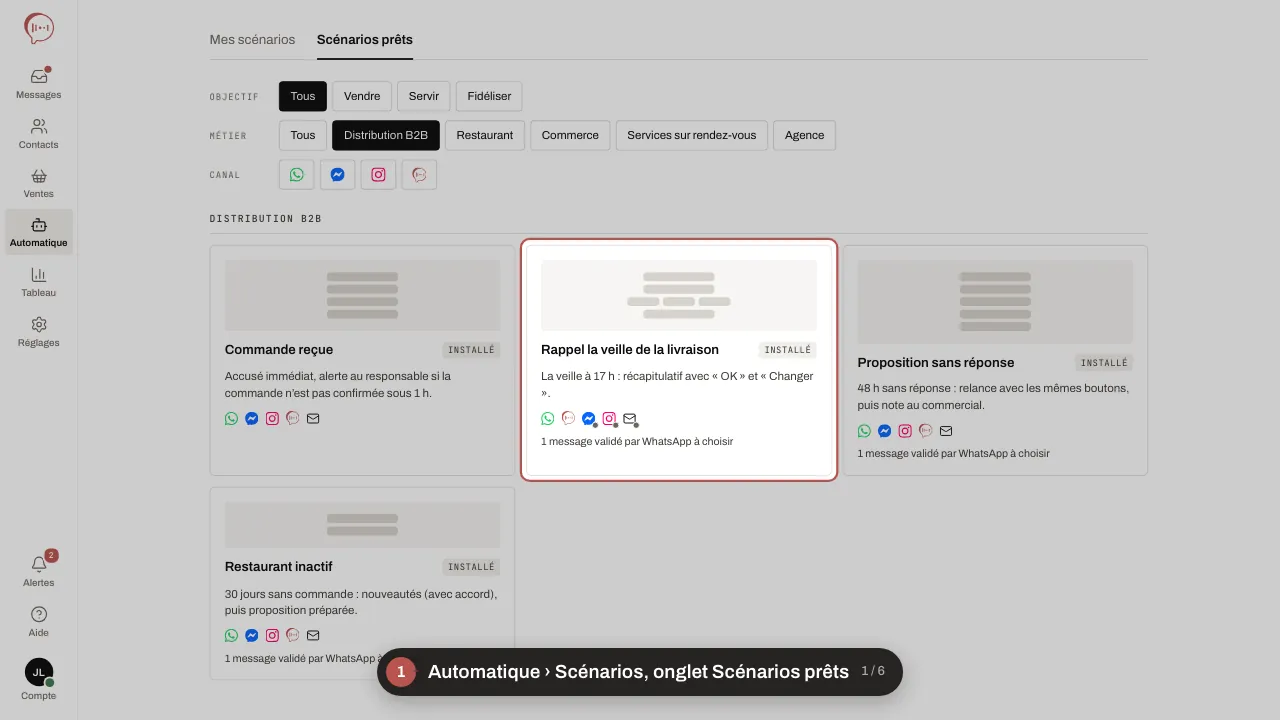This screenshot has height=720, width=1280.
Task: Check the Alertes bell notifications
Action: [39, 571]
